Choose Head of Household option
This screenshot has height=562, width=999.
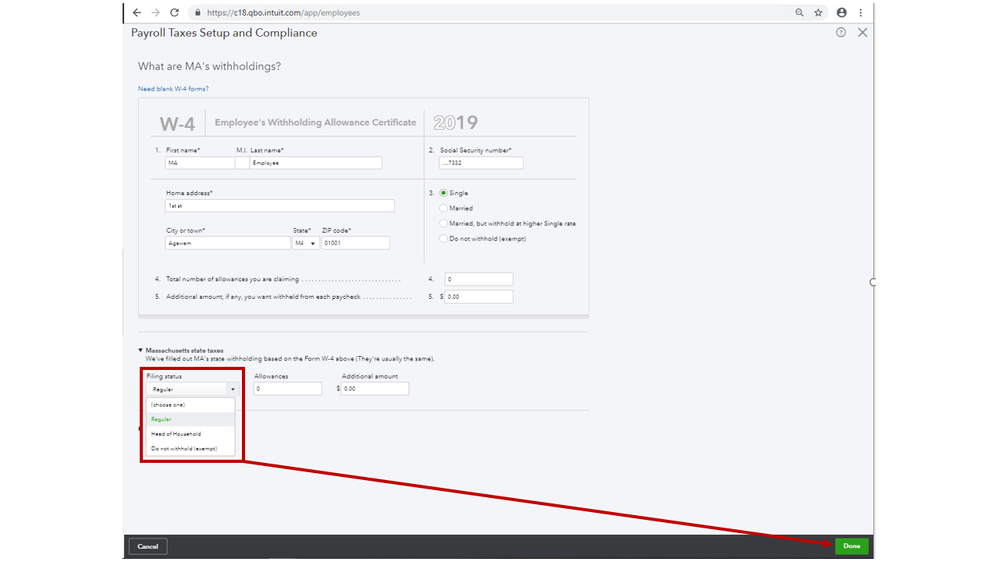tap(191, 434)
